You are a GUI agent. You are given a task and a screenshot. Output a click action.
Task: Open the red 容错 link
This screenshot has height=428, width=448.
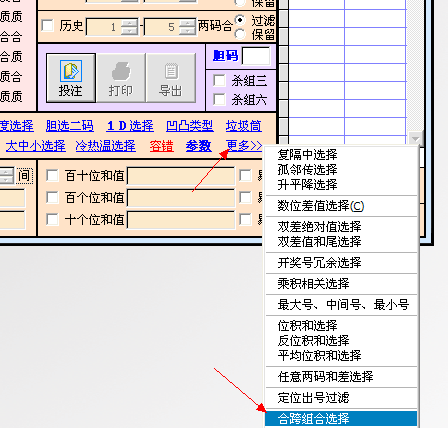[161, 146]
